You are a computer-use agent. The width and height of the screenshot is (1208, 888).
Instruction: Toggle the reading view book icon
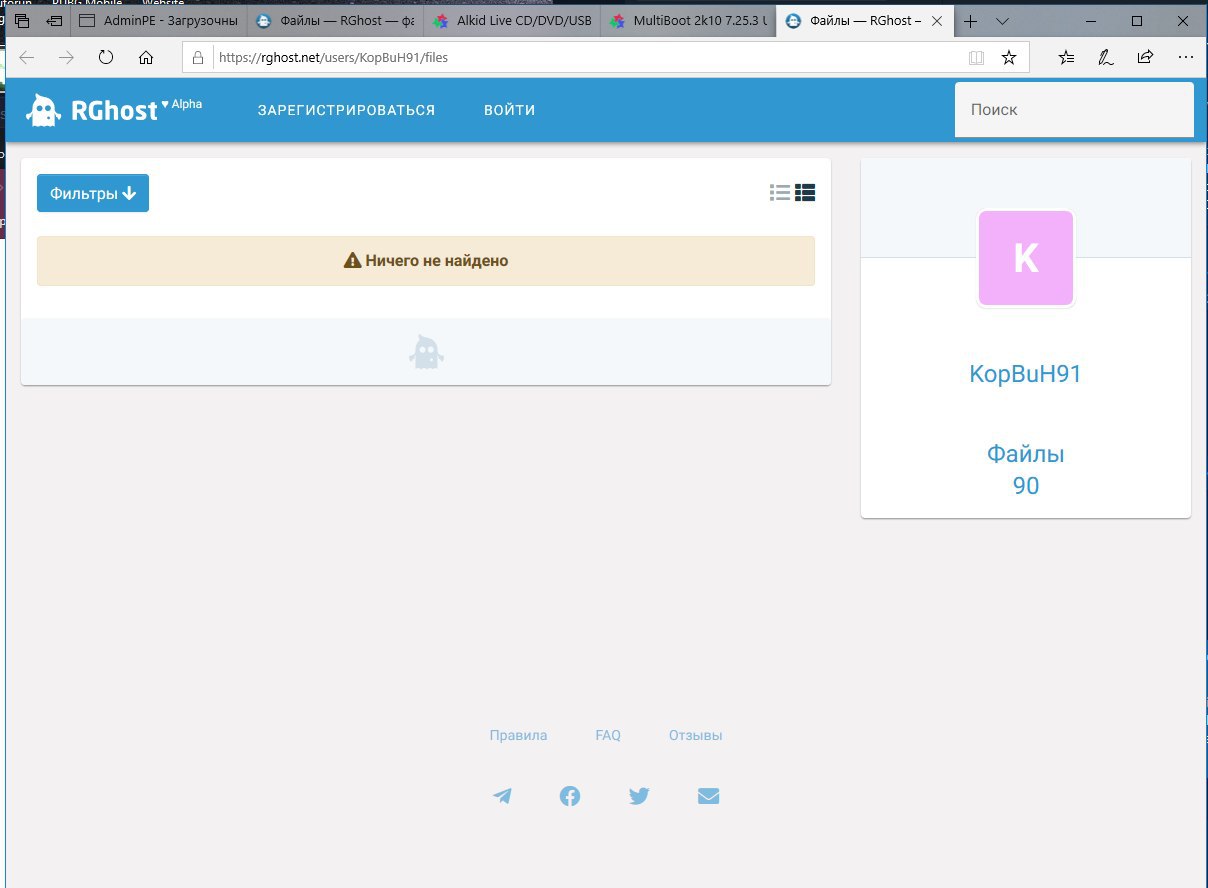click(x=976, y=58)
